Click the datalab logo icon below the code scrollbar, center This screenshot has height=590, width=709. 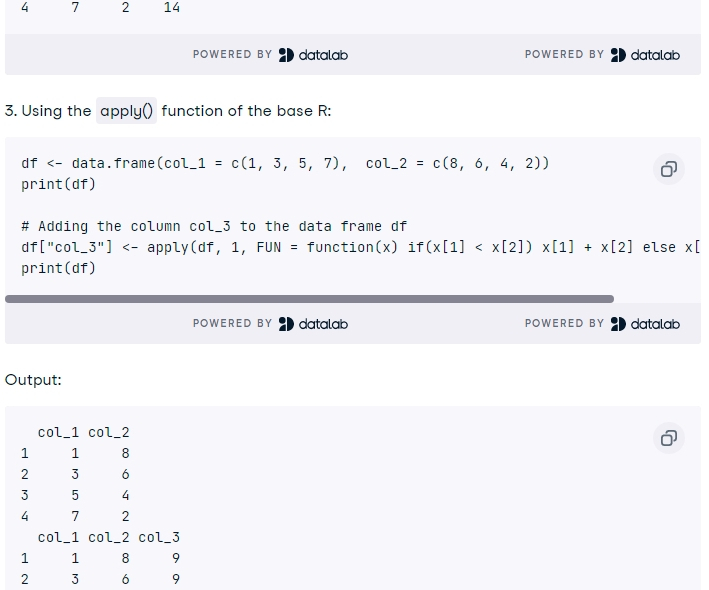click(x=286, y=324)
